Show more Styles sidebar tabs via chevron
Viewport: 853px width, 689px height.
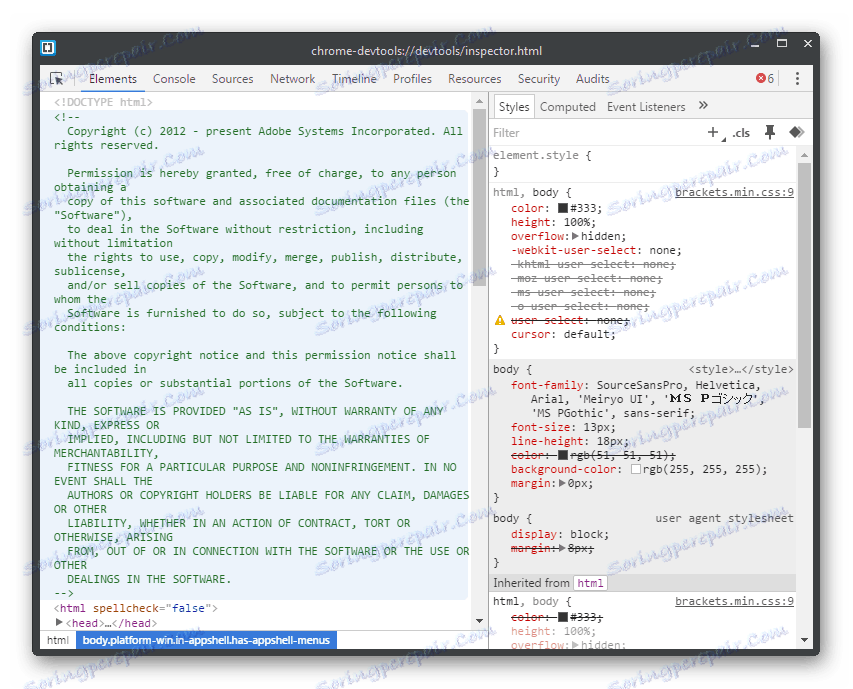coord(703,105)
